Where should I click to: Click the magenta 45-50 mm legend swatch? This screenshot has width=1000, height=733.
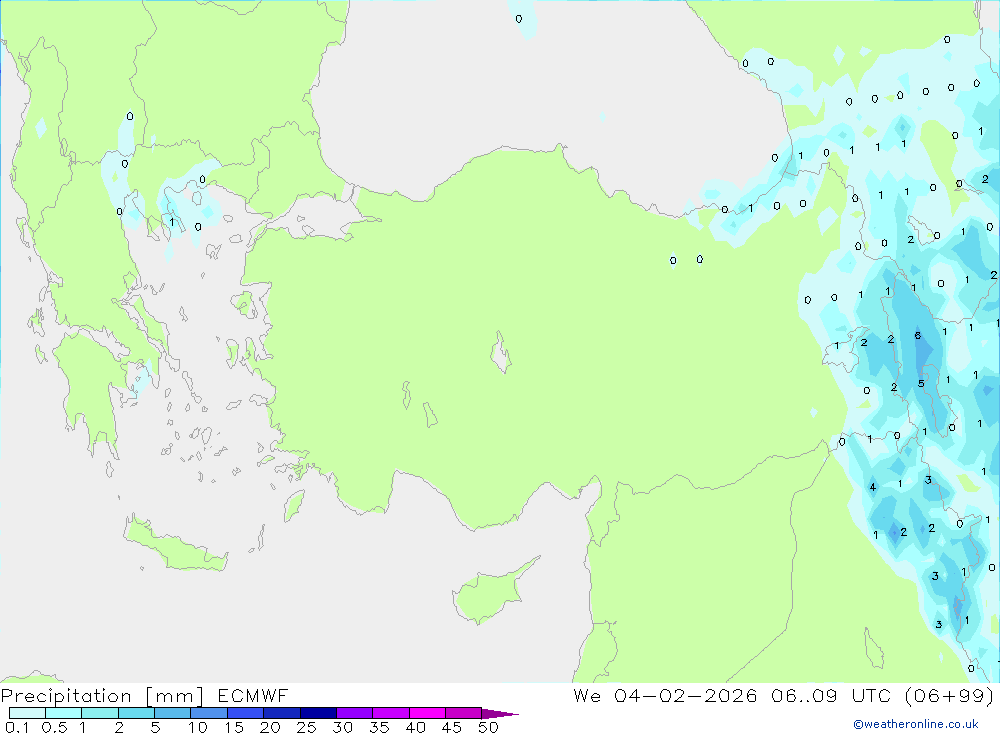click(x=463, y=713)
